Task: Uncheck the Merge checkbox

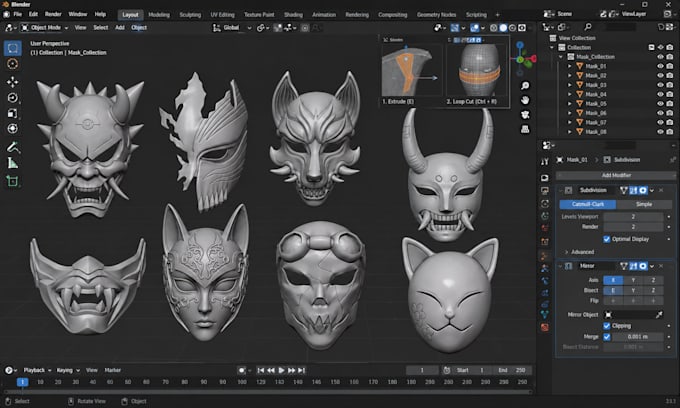Action: 607,337
